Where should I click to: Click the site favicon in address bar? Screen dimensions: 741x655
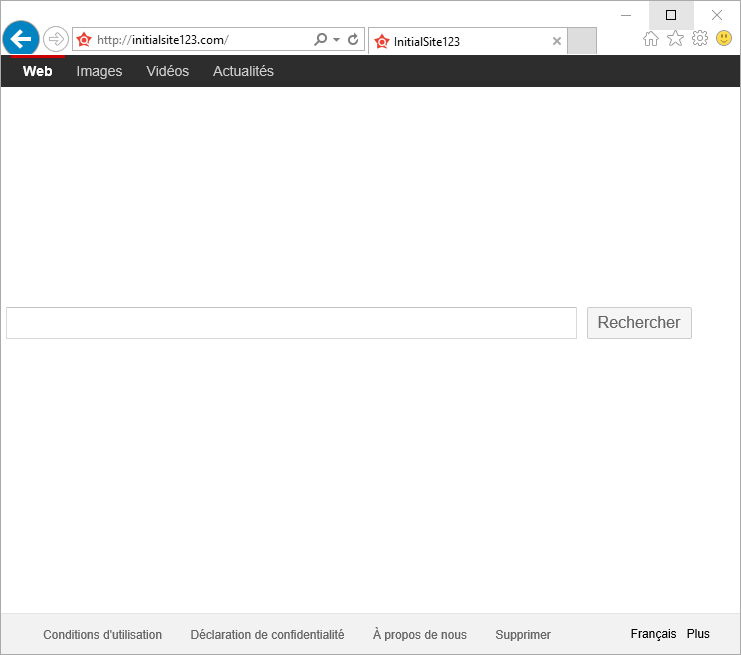tap(84, 40)
